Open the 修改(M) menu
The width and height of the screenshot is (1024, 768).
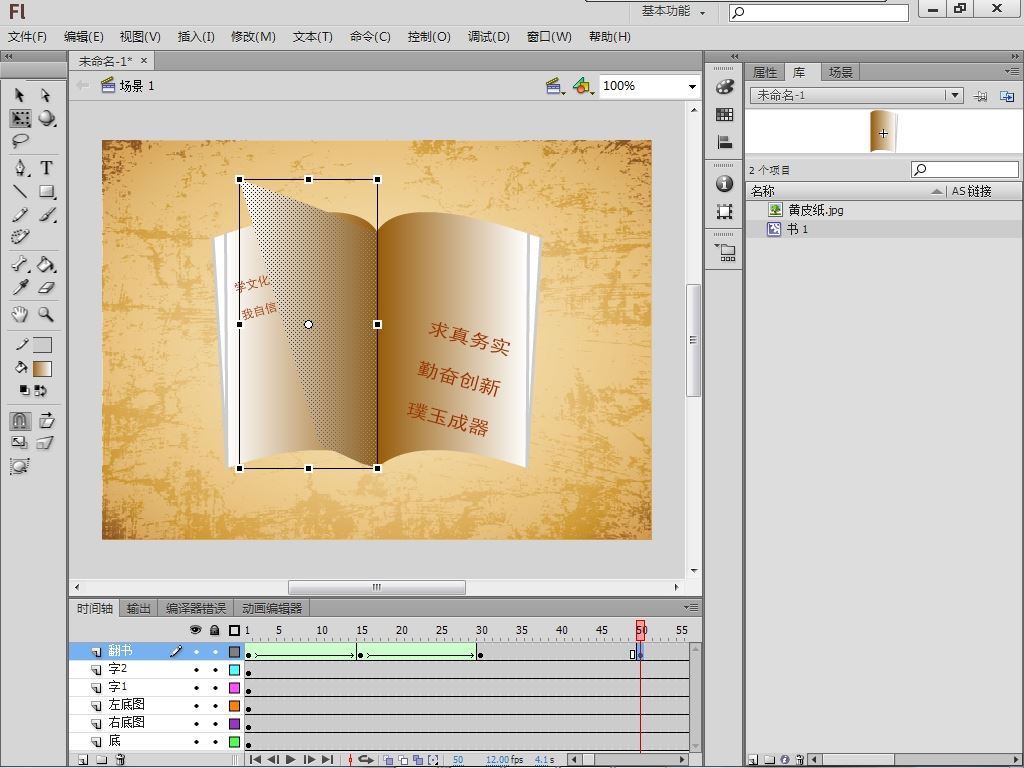pos(253,37)
